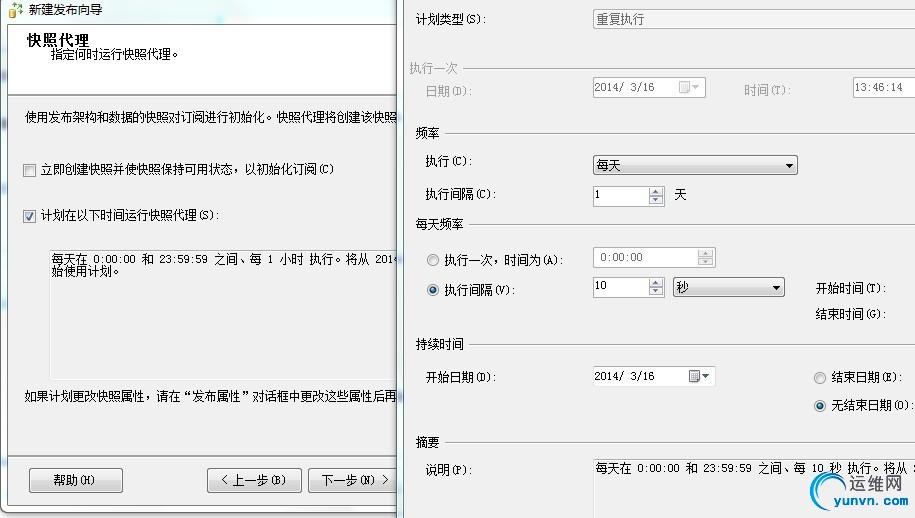Open calendar dropdown for 开始日期
915x518 pixels.
pos(699,376)
